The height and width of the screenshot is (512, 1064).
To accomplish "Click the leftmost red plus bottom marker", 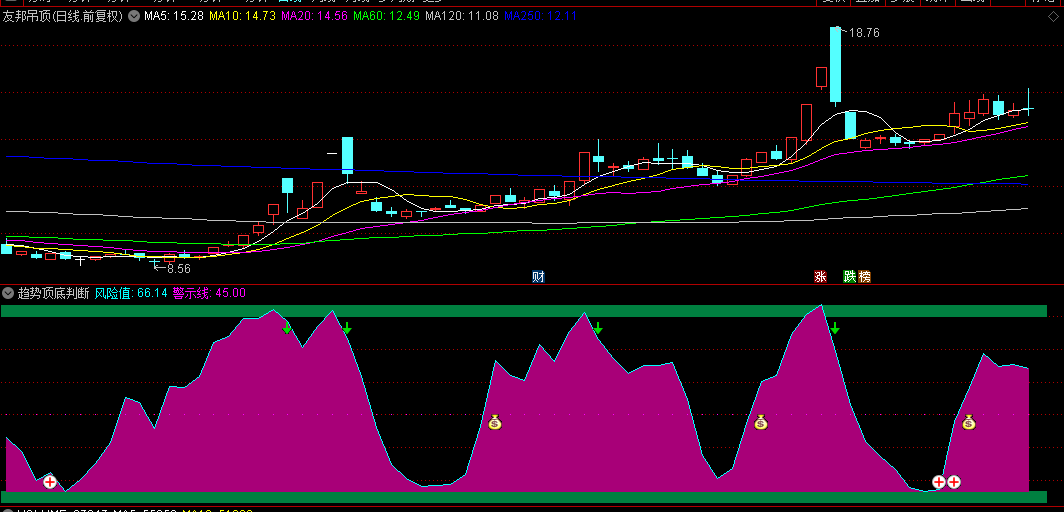I will click(50, 482).
